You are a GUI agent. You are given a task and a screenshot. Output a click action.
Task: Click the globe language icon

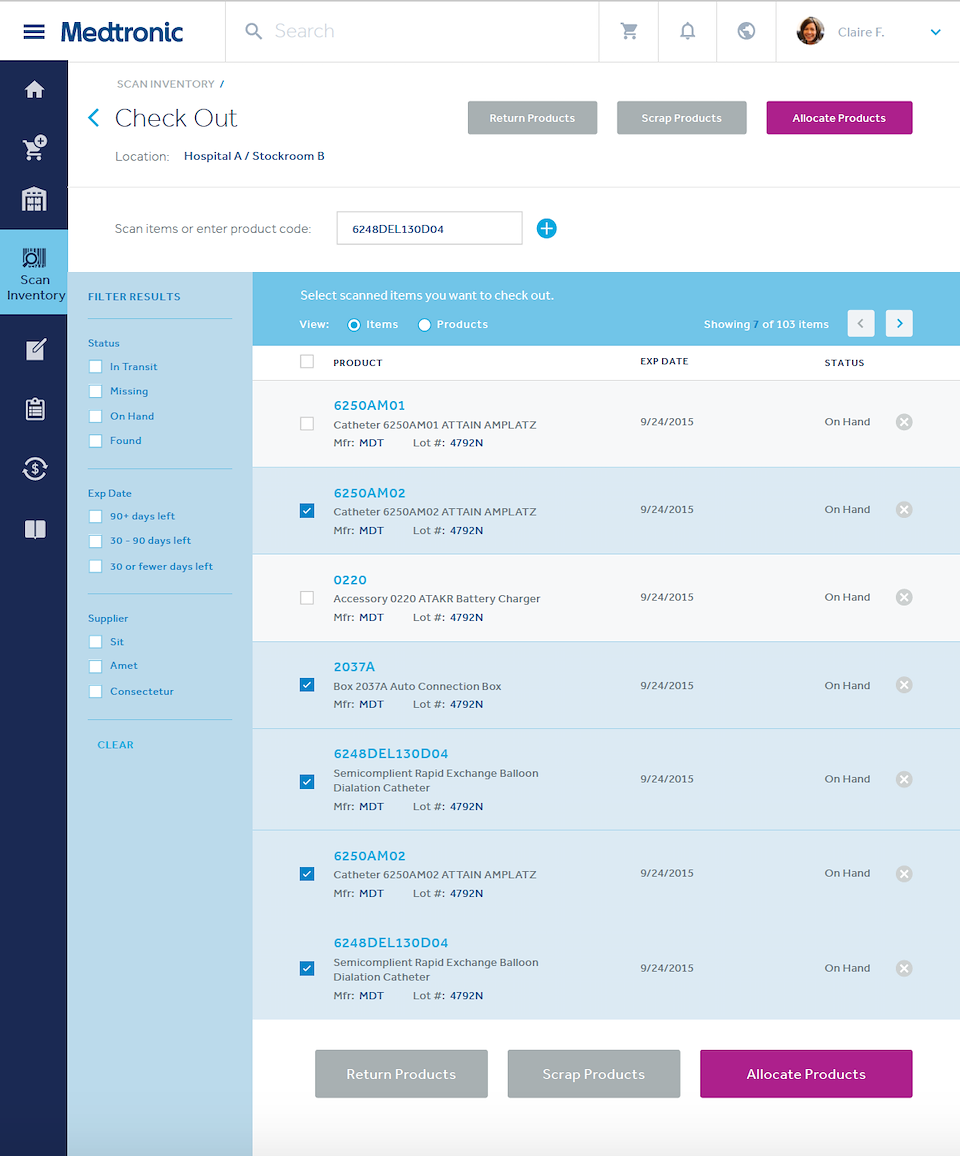746,31
